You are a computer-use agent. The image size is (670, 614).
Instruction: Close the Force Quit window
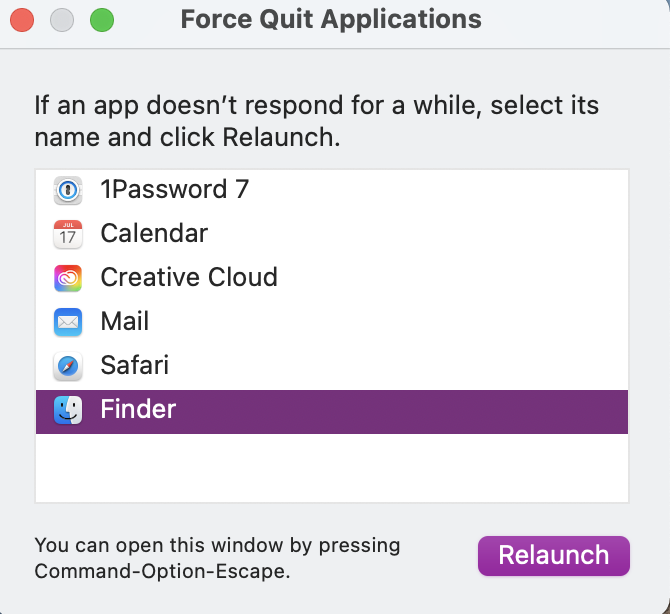pyautogui.click(x=22, y=19)
